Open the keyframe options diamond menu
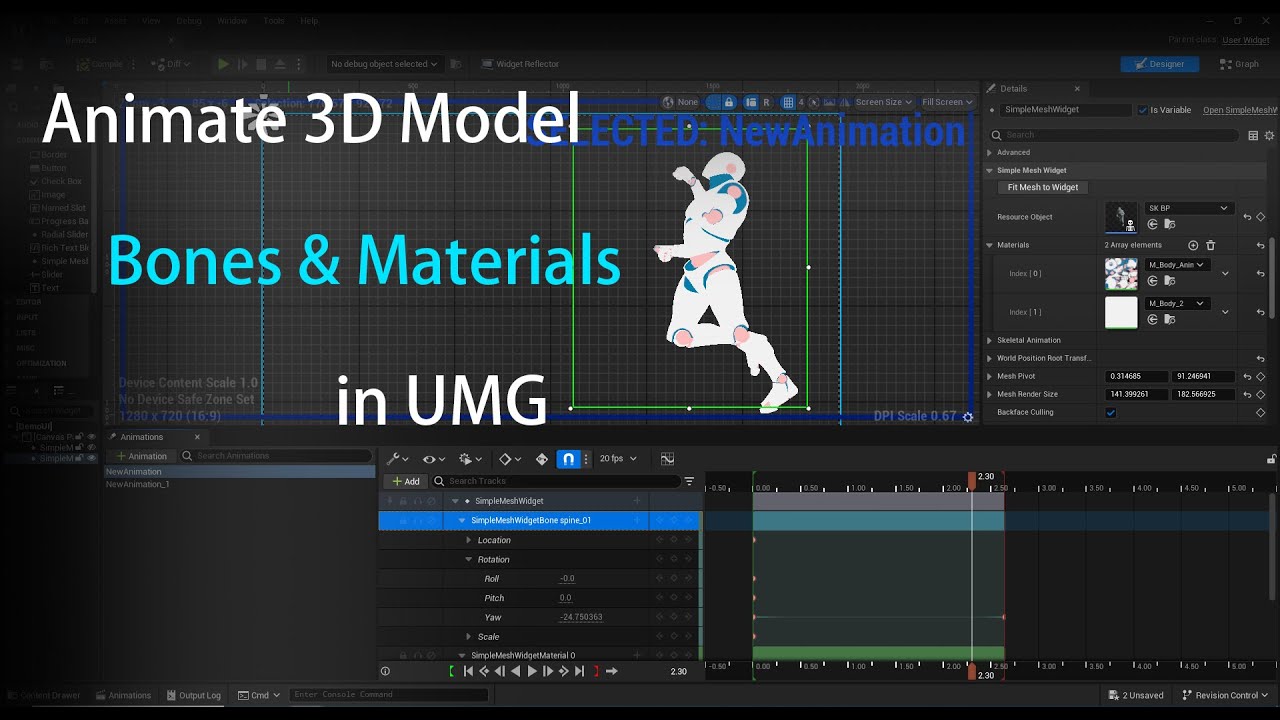The width and height of the screenshot is (1280, 720). (x=509, y=459)
